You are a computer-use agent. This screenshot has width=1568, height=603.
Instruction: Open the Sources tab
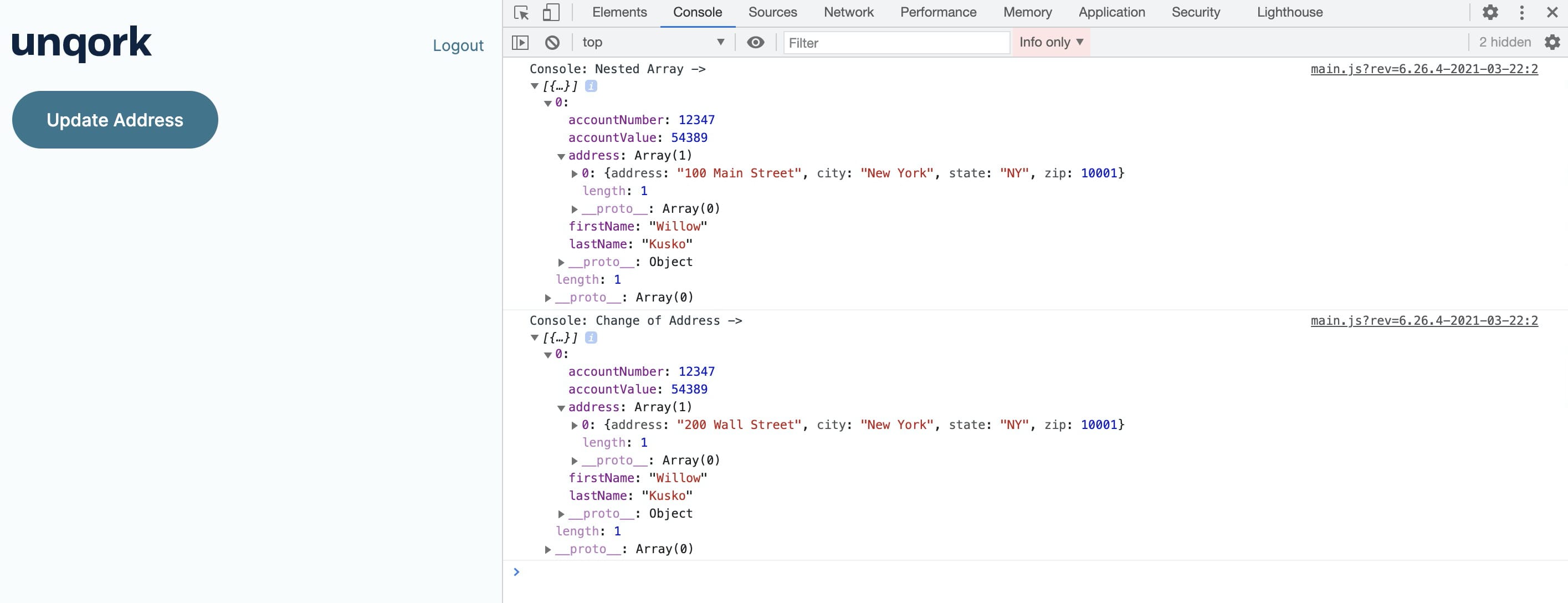[772, 12]
